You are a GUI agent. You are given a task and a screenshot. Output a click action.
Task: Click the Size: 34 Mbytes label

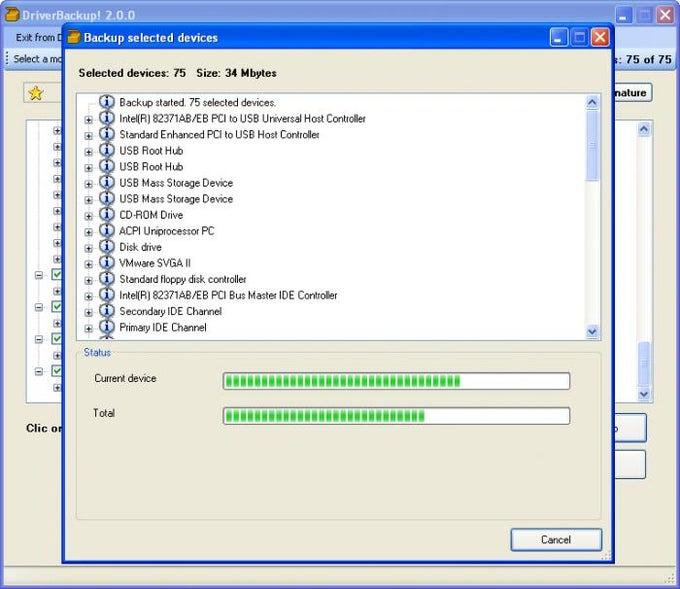click(x=236, y=73)
